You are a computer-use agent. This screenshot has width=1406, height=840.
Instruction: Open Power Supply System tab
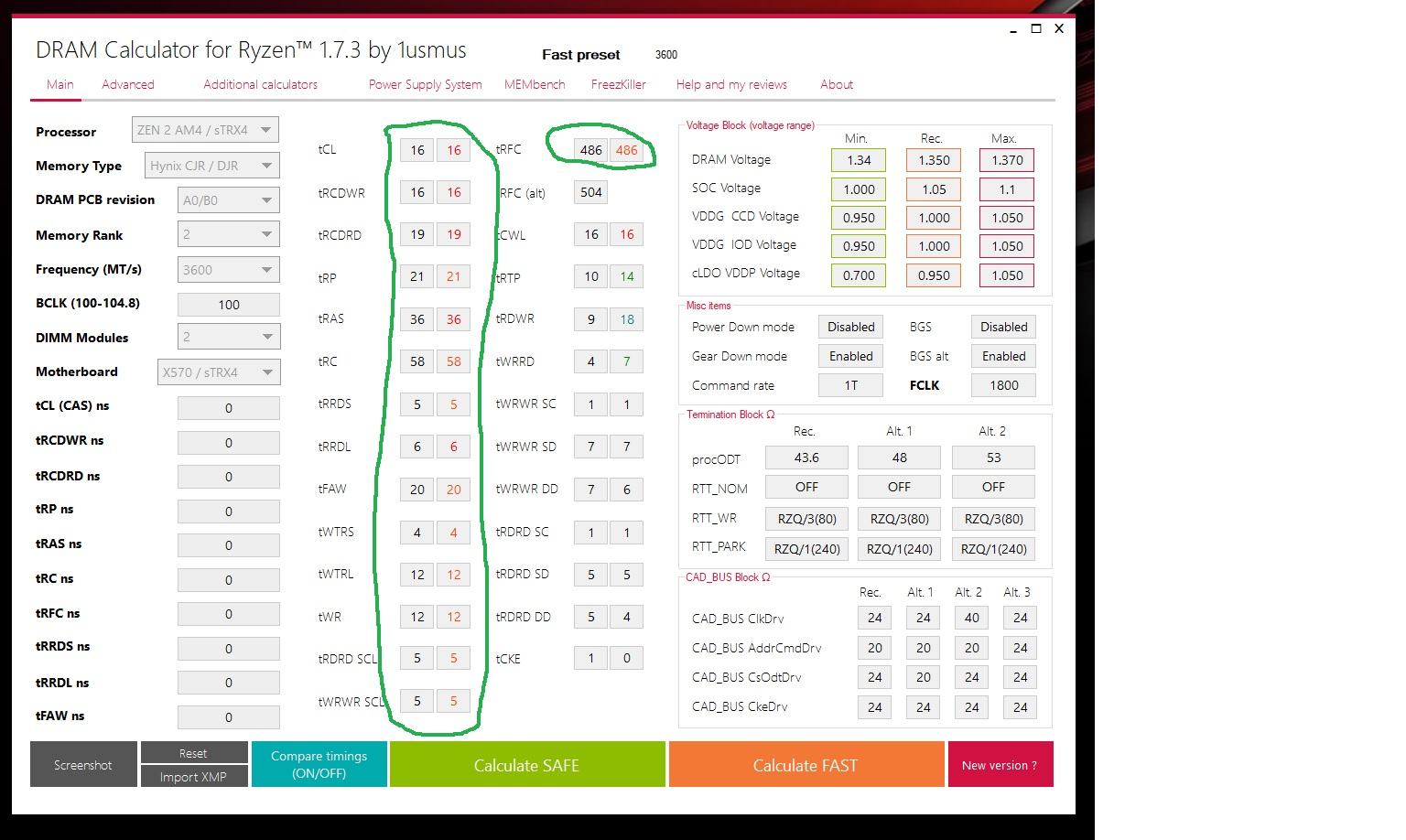coord(426,84)
